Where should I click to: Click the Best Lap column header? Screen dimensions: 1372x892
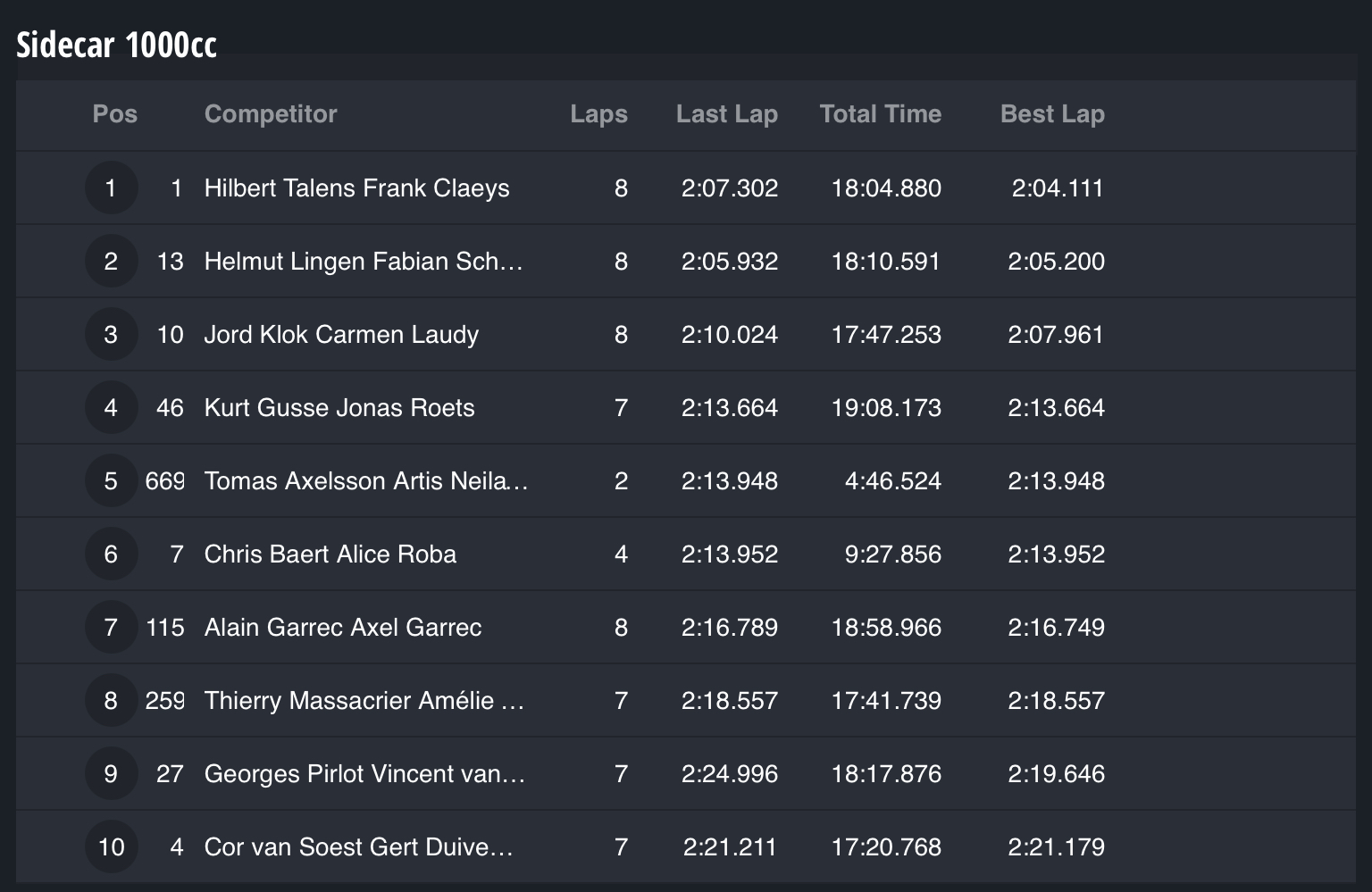click(x=1052, y=113)
